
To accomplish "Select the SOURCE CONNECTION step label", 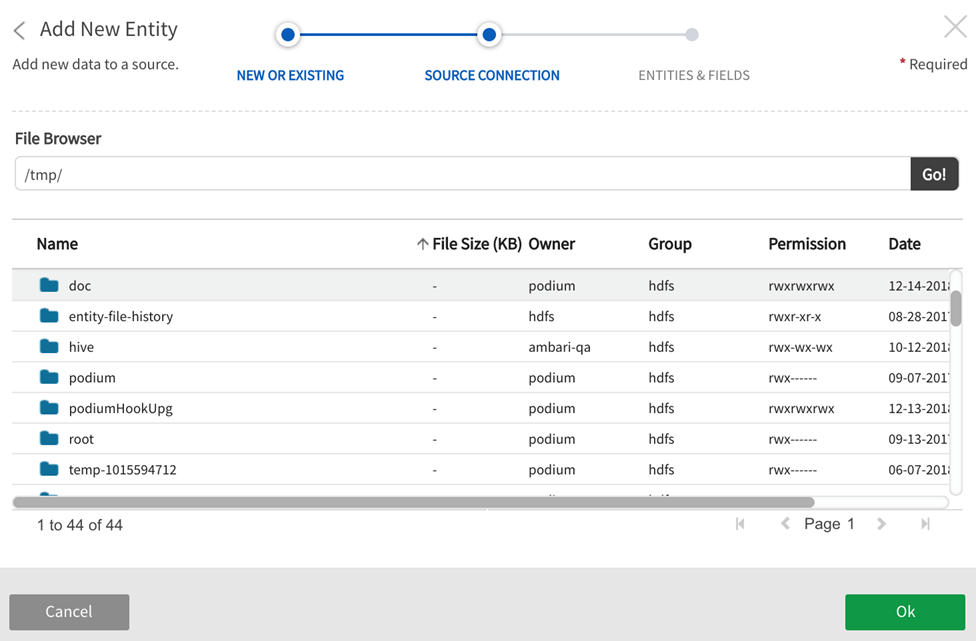I will 492,75.
